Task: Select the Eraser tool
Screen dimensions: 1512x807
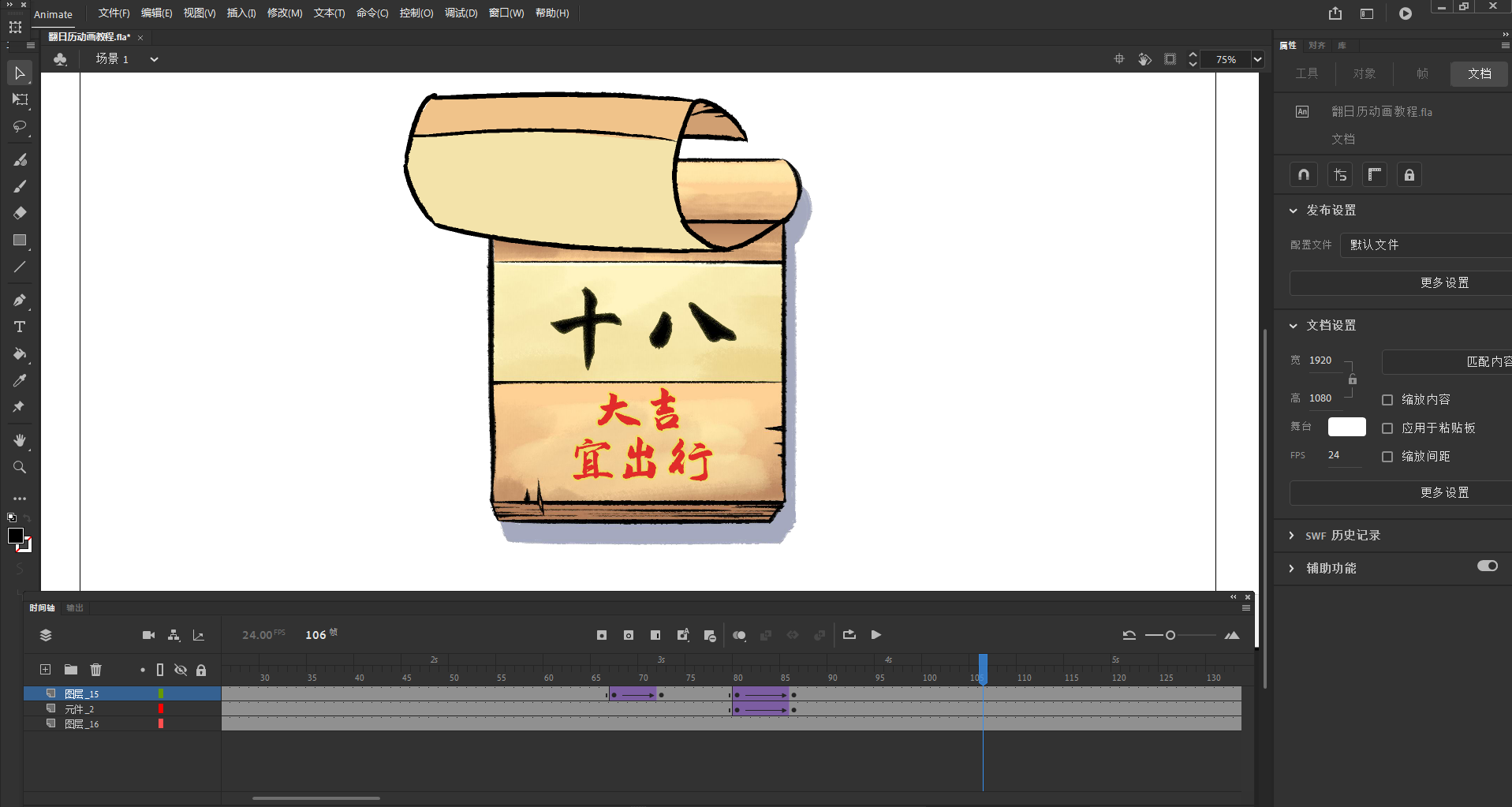Action: (20, 213)
